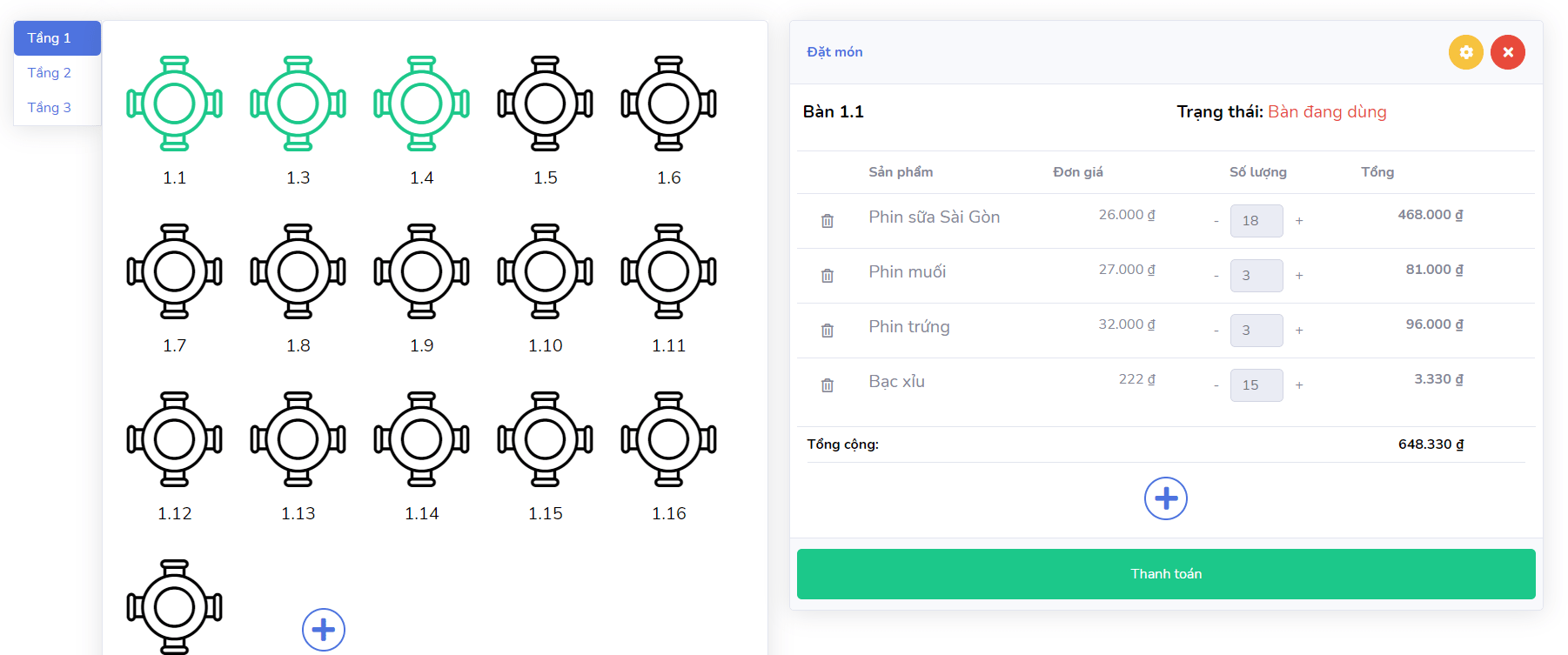
Task: Select the unlabeled table below 1.12
Action: (x=174, y=607)
